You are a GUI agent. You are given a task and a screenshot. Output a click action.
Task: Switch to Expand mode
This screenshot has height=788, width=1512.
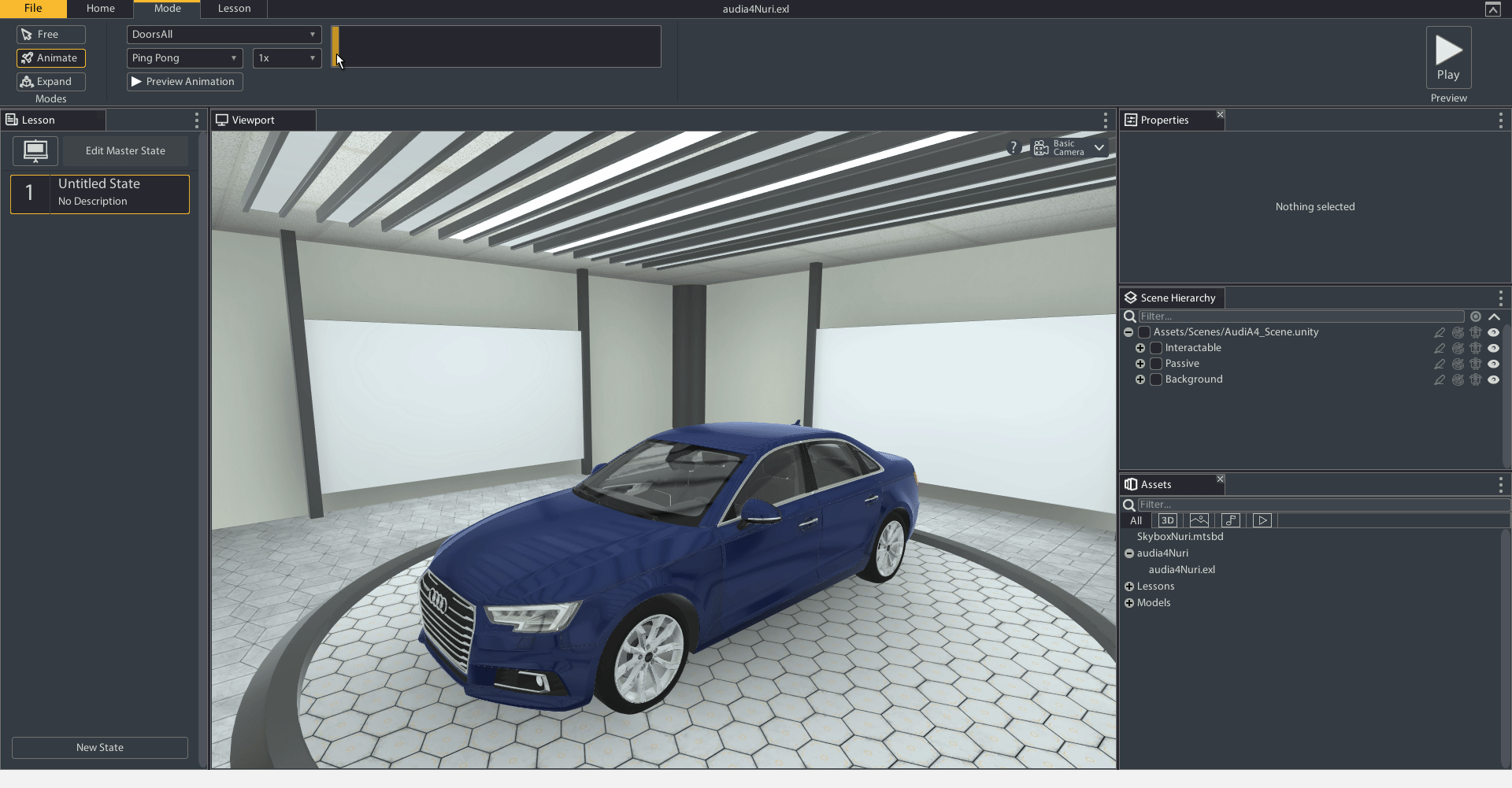pyautogui.click(x=51, y=82)
